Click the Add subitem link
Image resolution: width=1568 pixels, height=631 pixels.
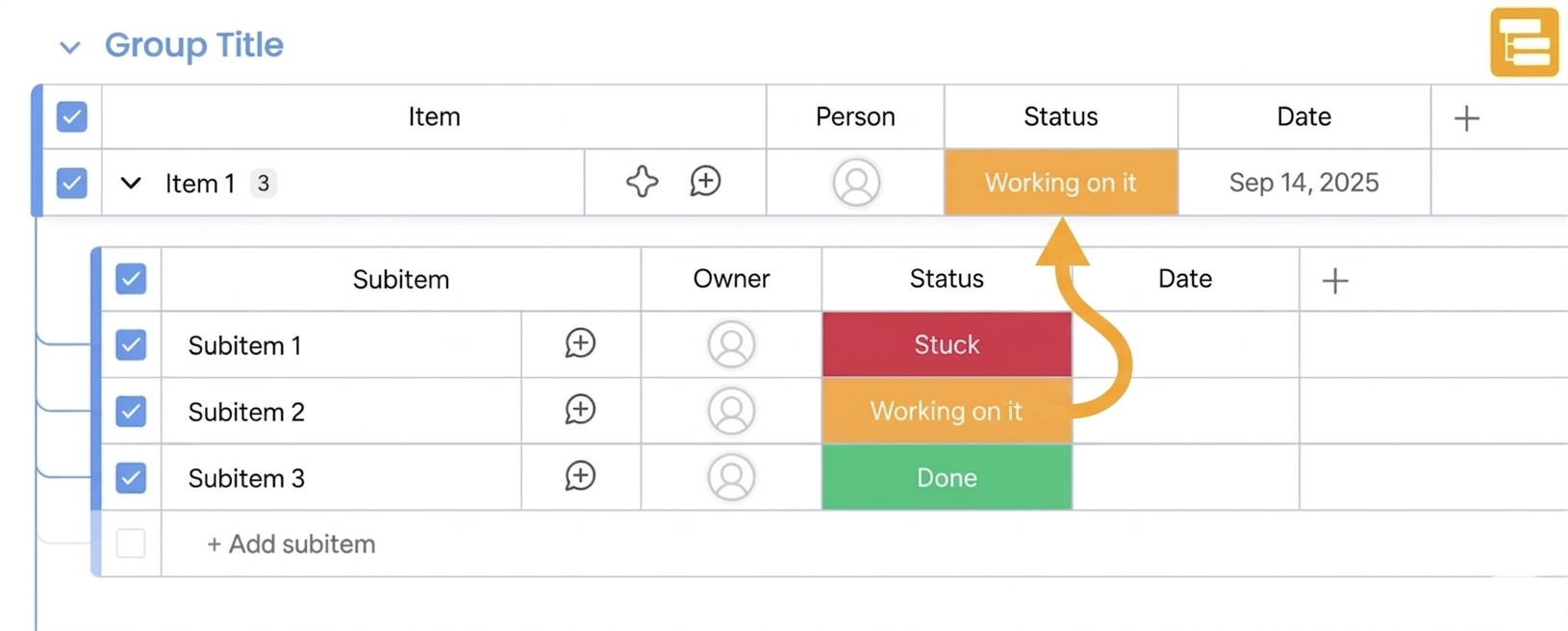291,543
